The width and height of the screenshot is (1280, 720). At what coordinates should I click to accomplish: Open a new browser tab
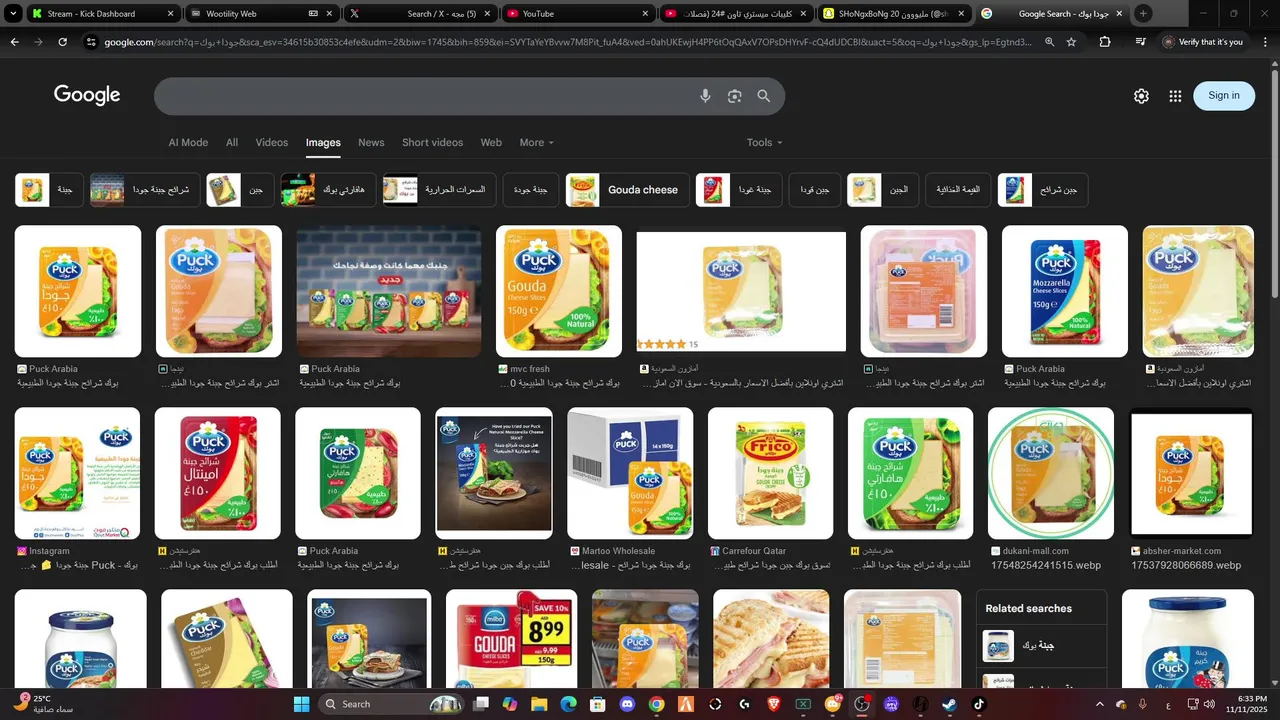point(1143,13)
